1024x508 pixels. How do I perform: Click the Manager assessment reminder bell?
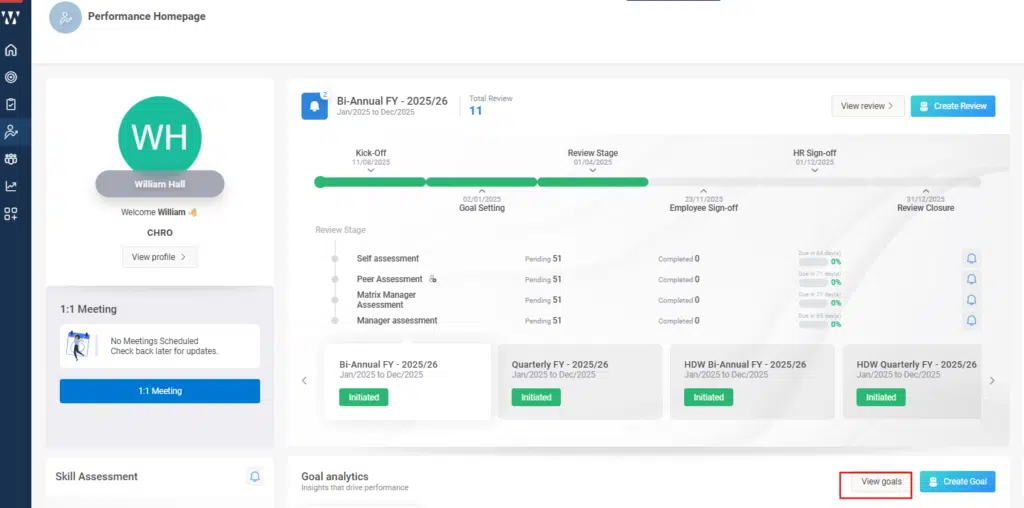tap(971, 321)
